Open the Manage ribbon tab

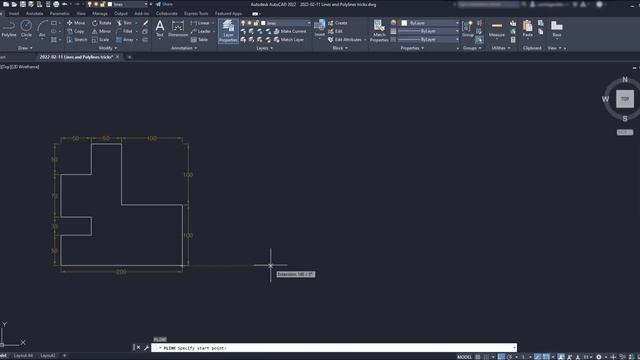[100, 13]
